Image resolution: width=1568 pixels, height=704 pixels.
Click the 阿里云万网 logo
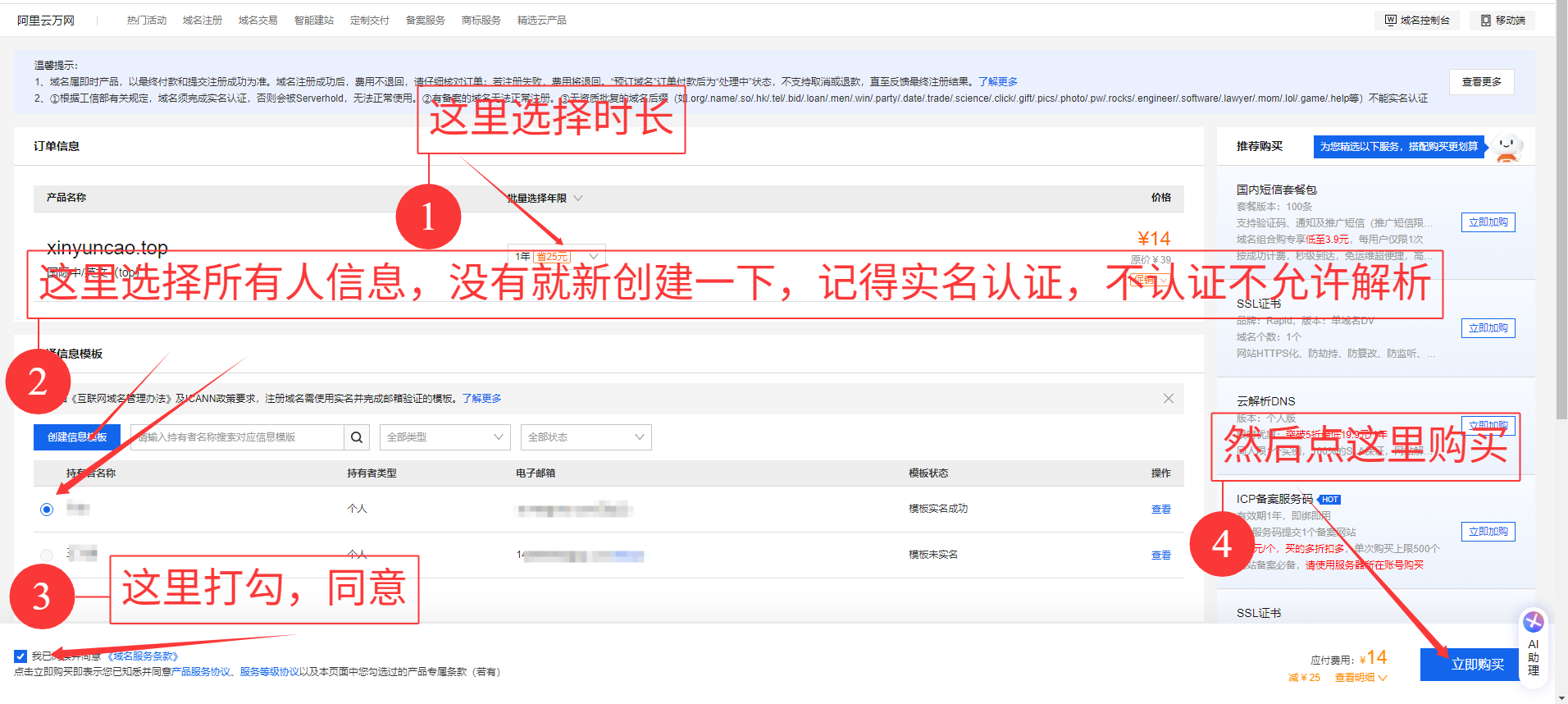point(46,21)
